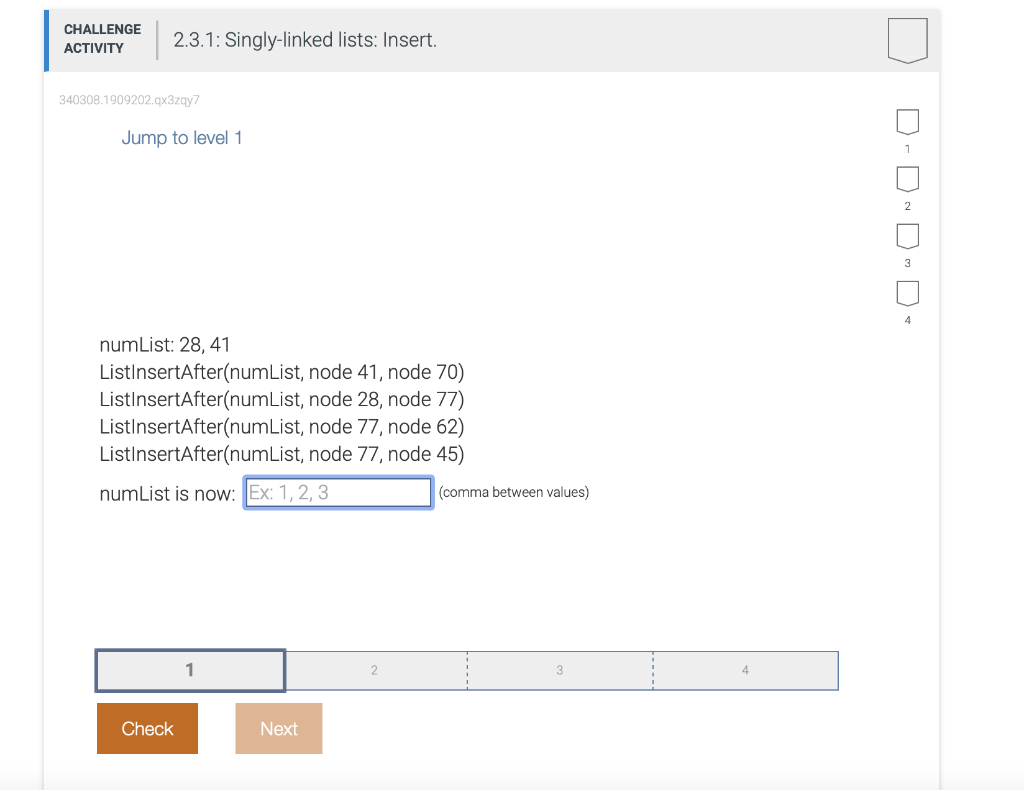Image resolution: width=1024 pixels, height=790 pixels.
Task: Click the level 3 shield badge icon
Action: pyautogui.click(x=907, y=236)
